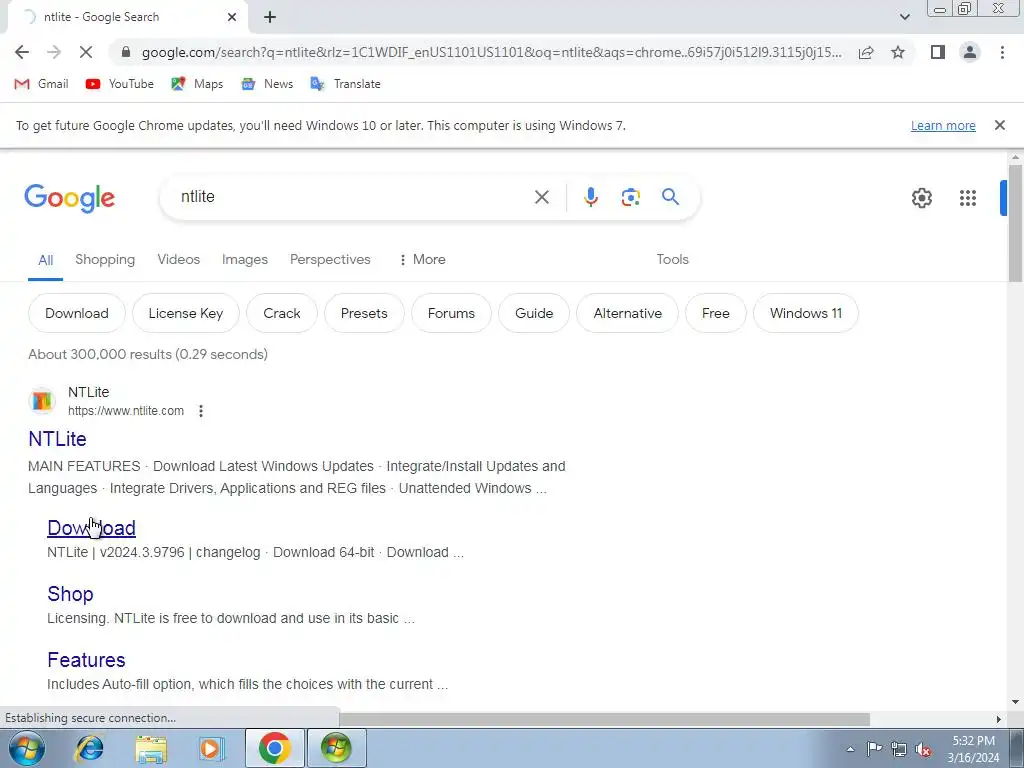Screen dimensions: 1024x768
Task: Submit search with magnifier icon
Action: (x=670, y=197)
